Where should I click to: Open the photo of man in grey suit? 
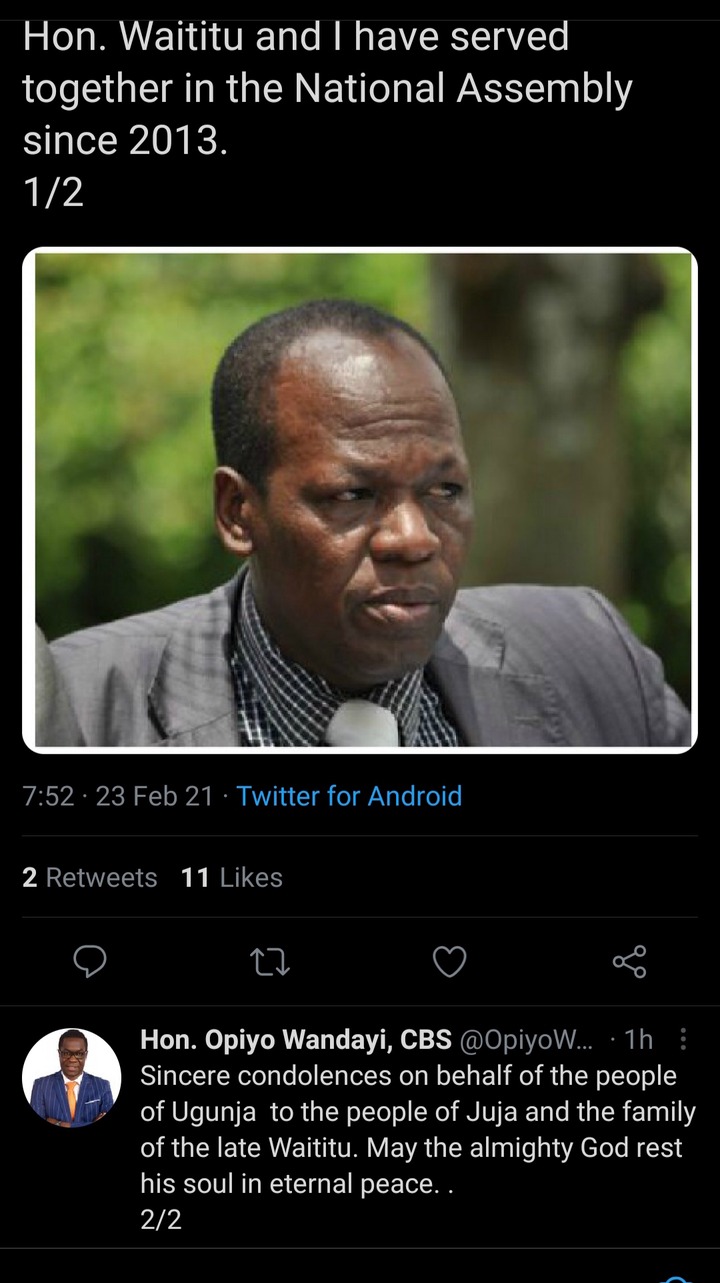(360, 500)
